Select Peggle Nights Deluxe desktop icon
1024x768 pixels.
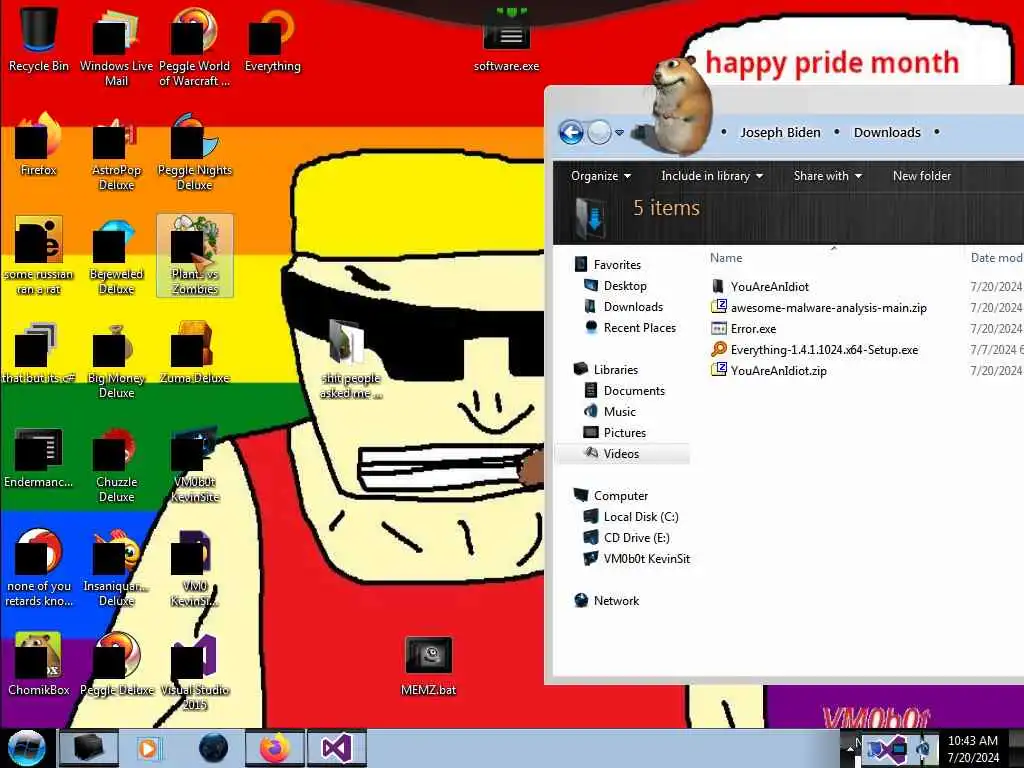tap(195, 152)
